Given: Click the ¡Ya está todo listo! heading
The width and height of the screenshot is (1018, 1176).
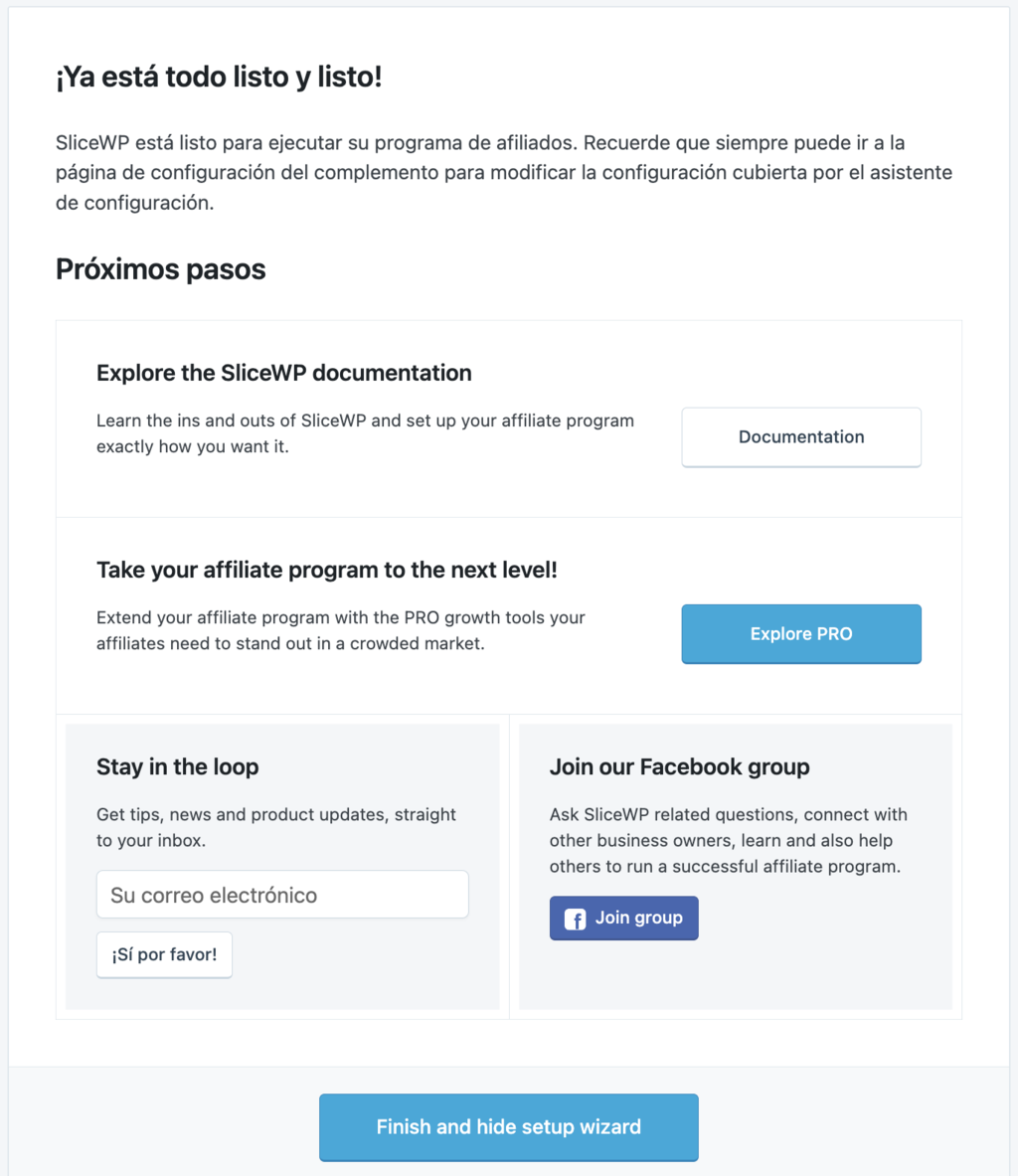Looking at the screenshot, I should (219, 78).
